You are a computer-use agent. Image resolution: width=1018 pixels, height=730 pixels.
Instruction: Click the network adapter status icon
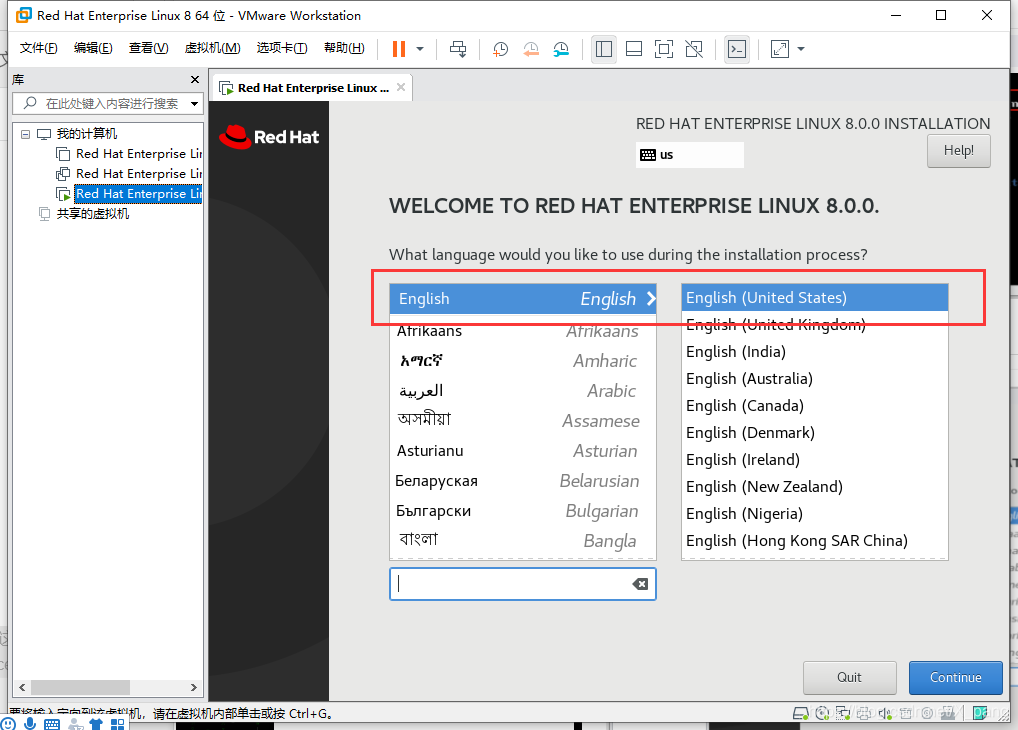pos(843,713)
